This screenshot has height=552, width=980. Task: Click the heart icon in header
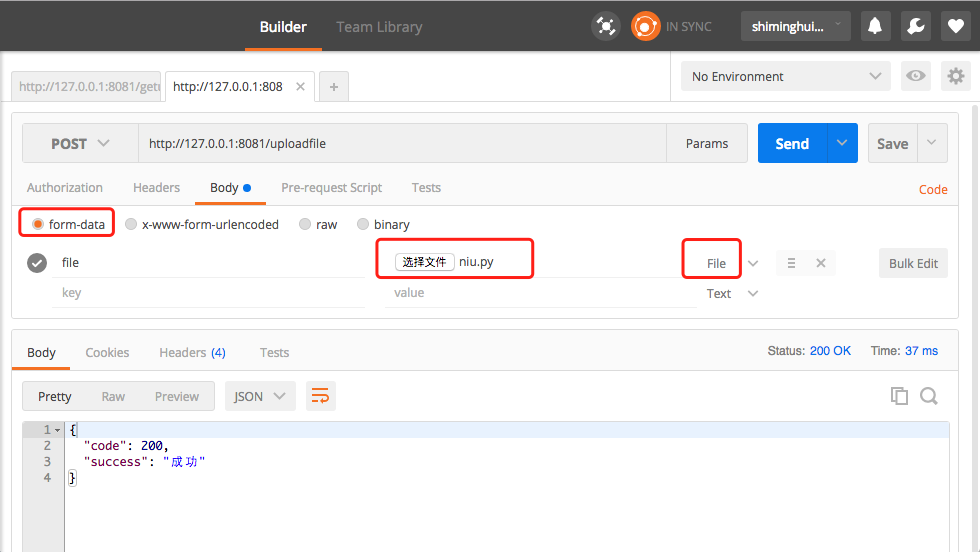tap(956, 26)
